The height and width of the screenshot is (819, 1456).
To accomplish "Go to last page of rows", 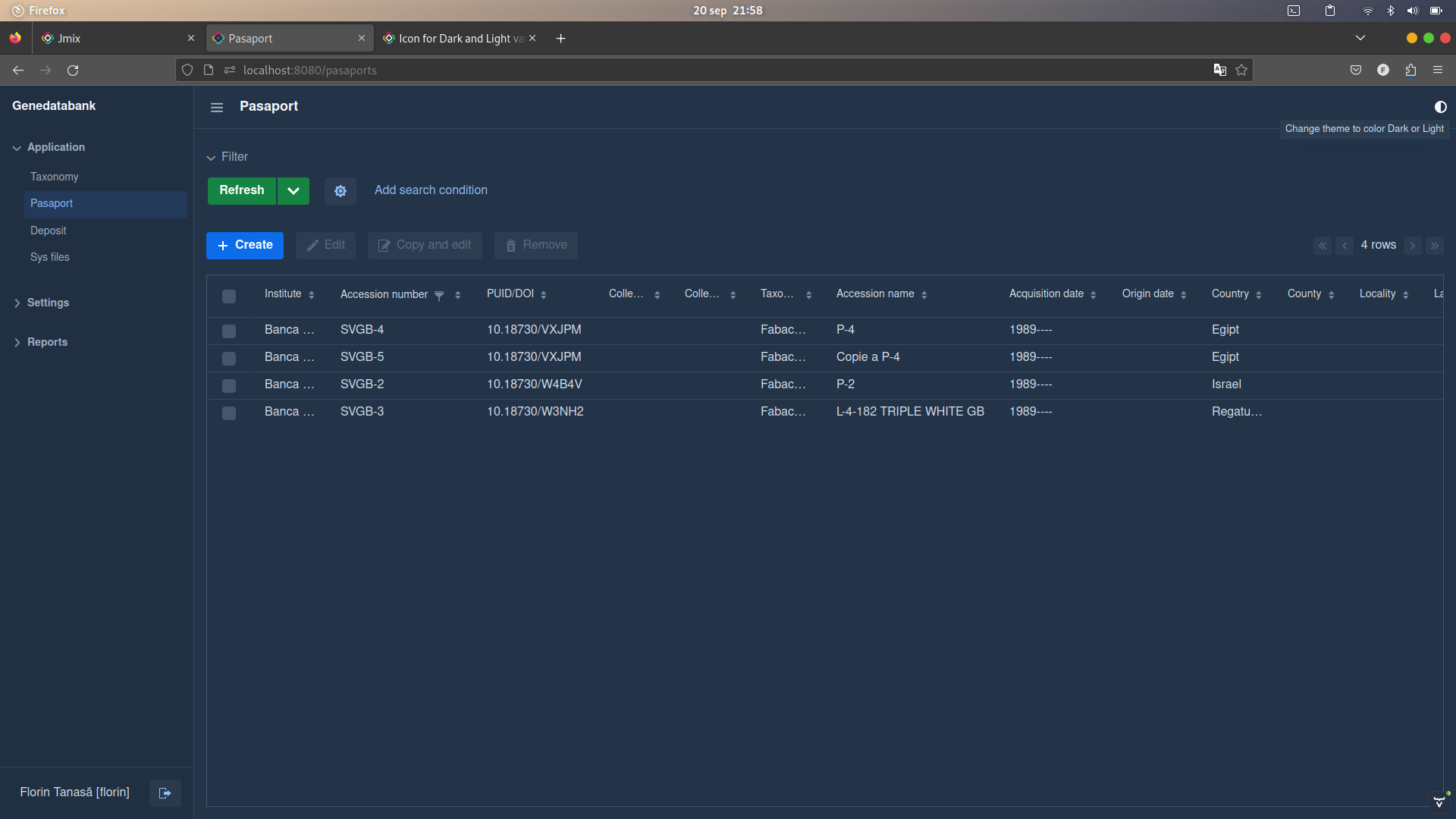I will 1435,246.
